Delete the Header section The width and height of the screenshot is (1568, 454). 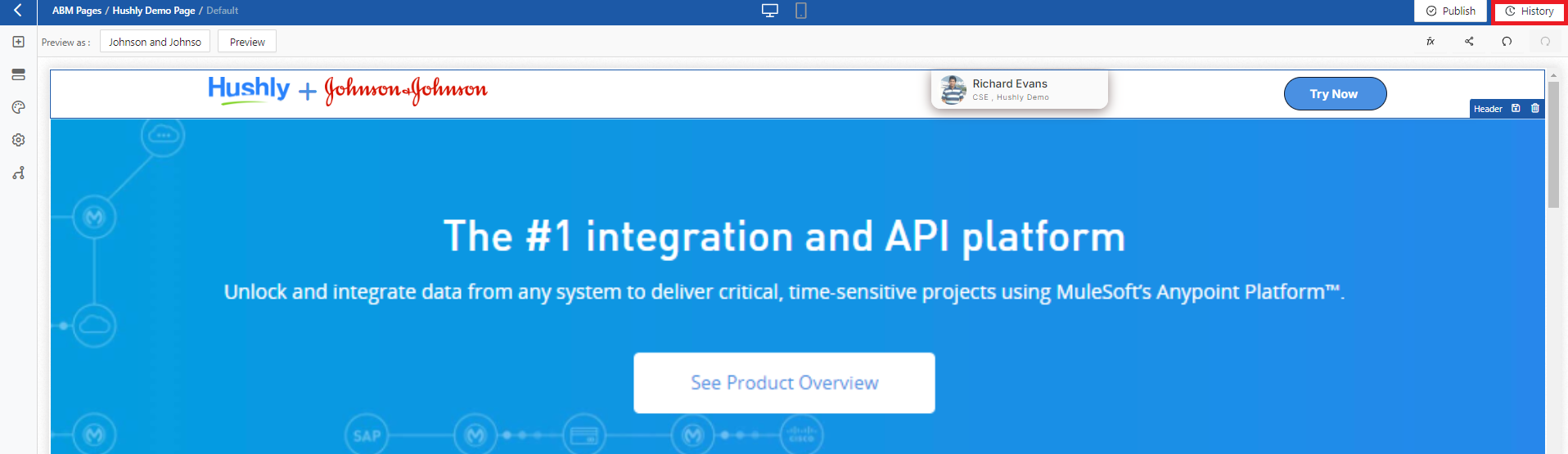[x=1535, y=108]
